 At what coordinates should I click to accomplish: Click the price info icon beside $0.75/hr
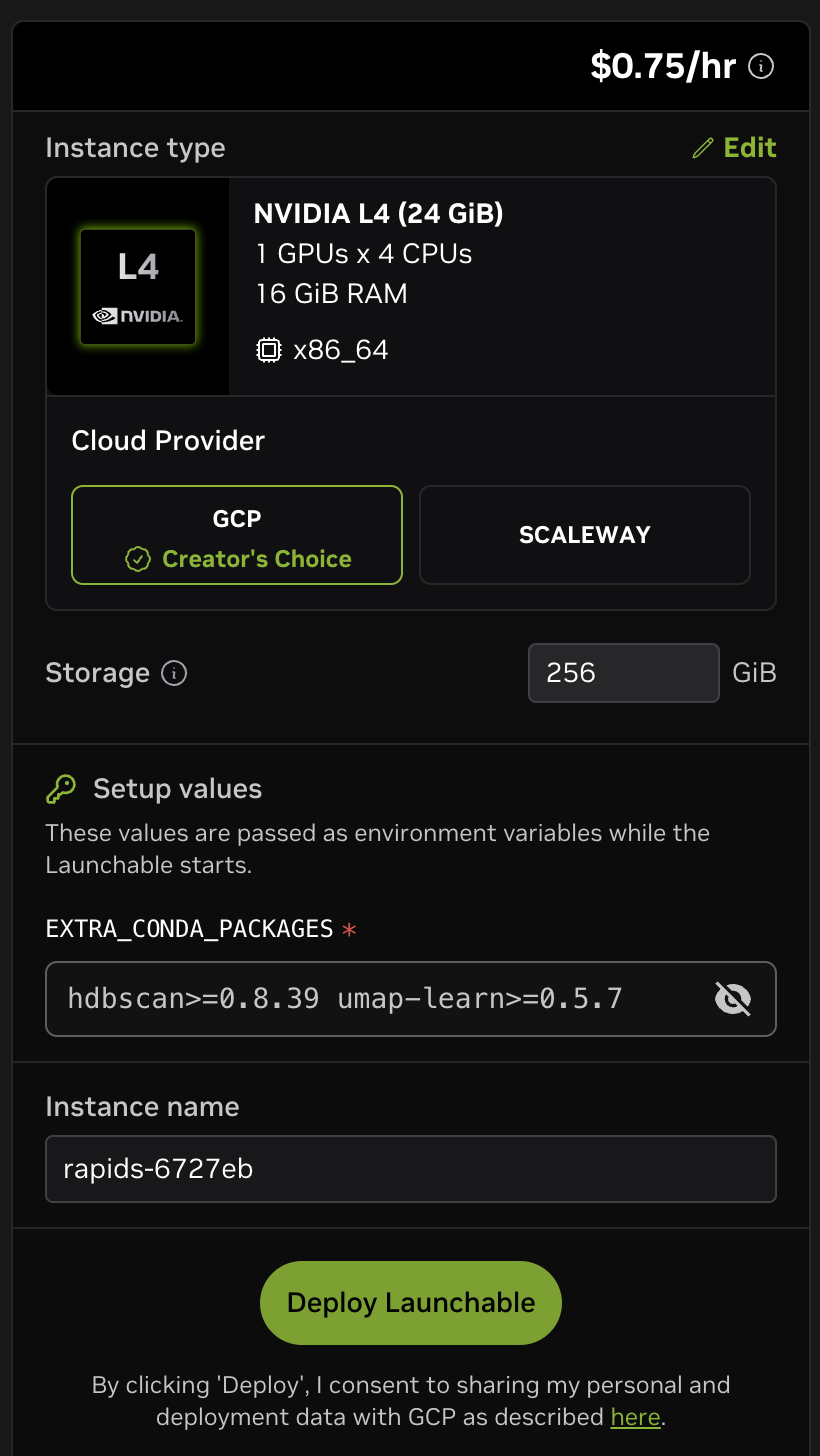(x=761, y=67)
